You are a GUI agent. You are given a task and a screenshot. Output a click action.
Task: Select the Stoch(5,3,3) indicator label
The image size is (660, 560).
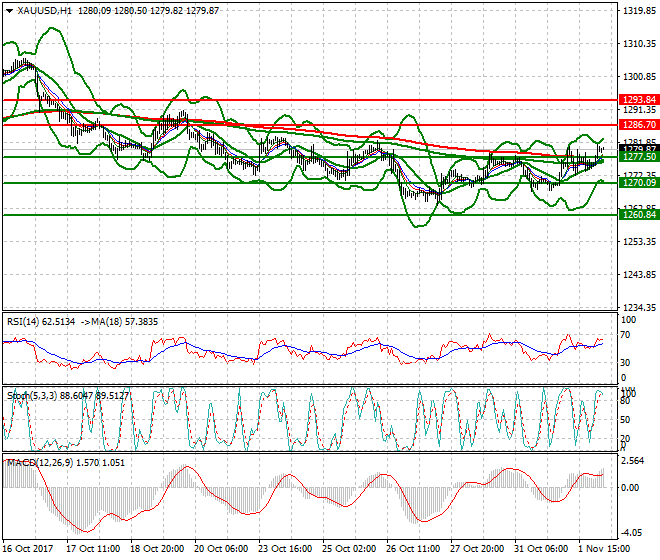(30, 396)
